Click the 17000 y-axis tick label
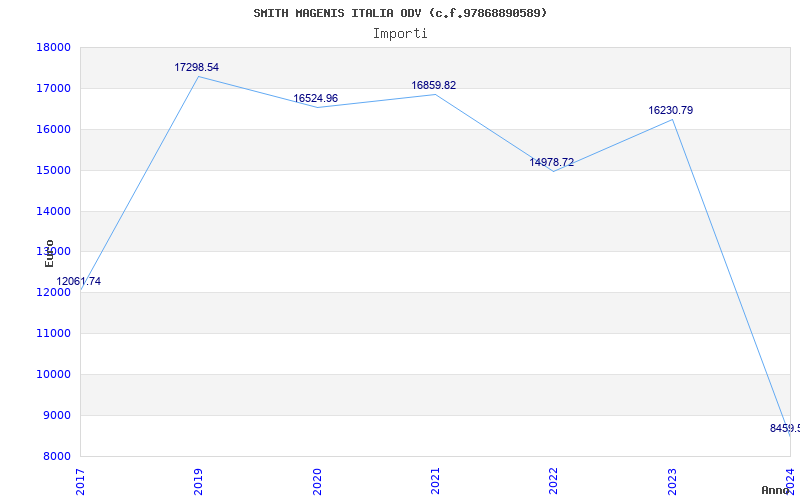800x500 pixels. [x=53, y=88]
